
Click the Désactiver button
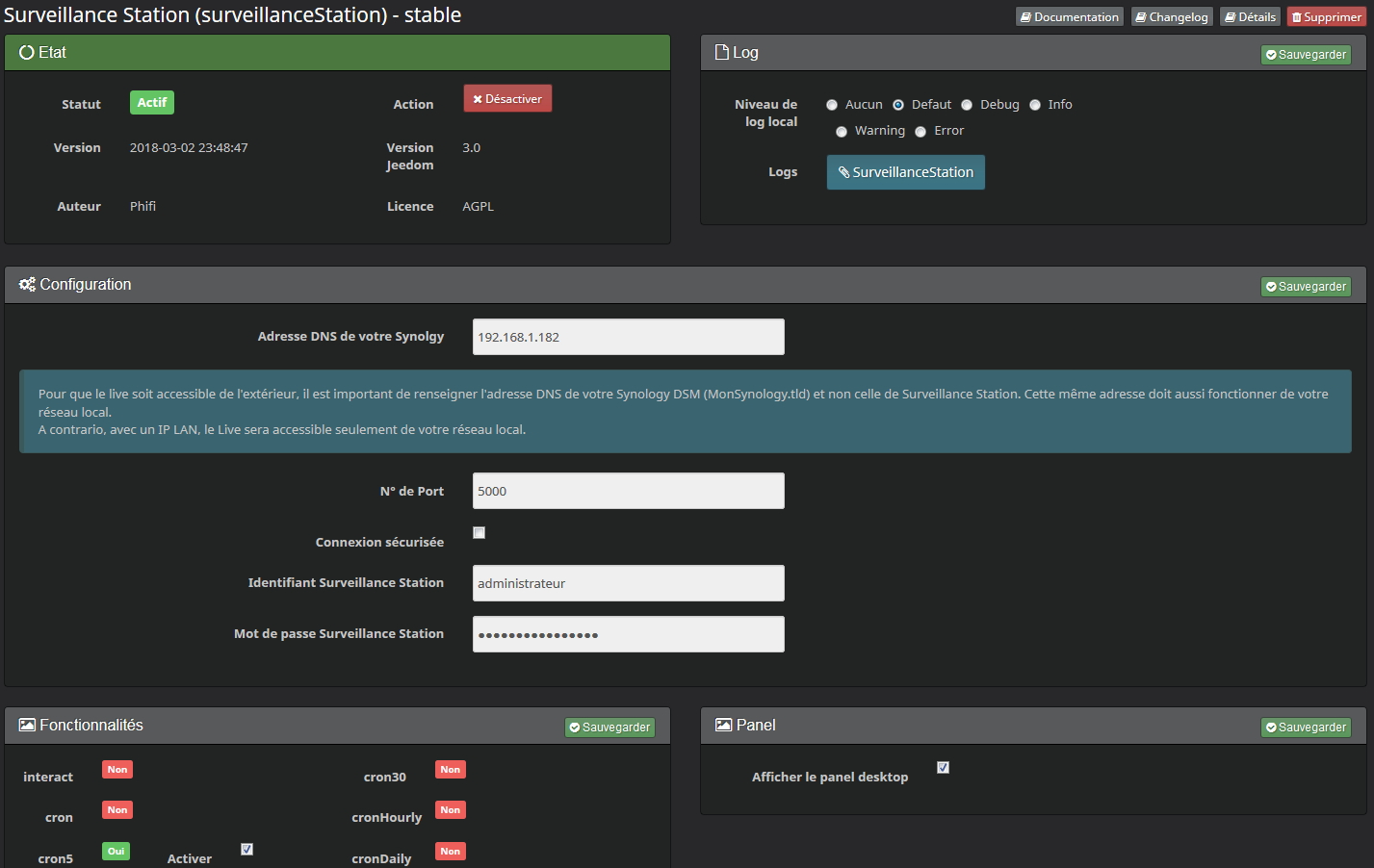pyautogui.click(x=507, y=99)
